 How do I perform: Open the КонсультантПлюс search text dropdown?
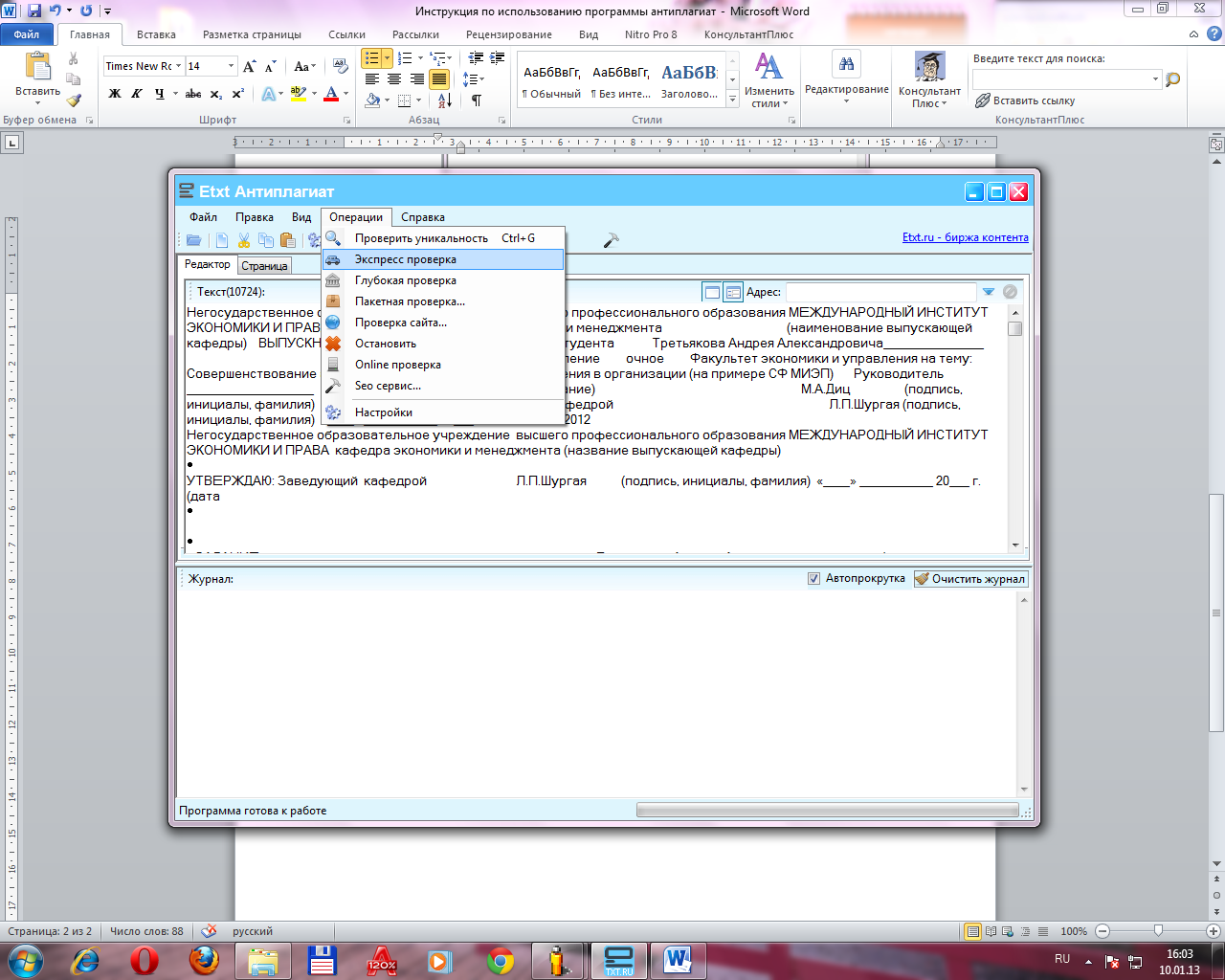tap(1156, 79)
